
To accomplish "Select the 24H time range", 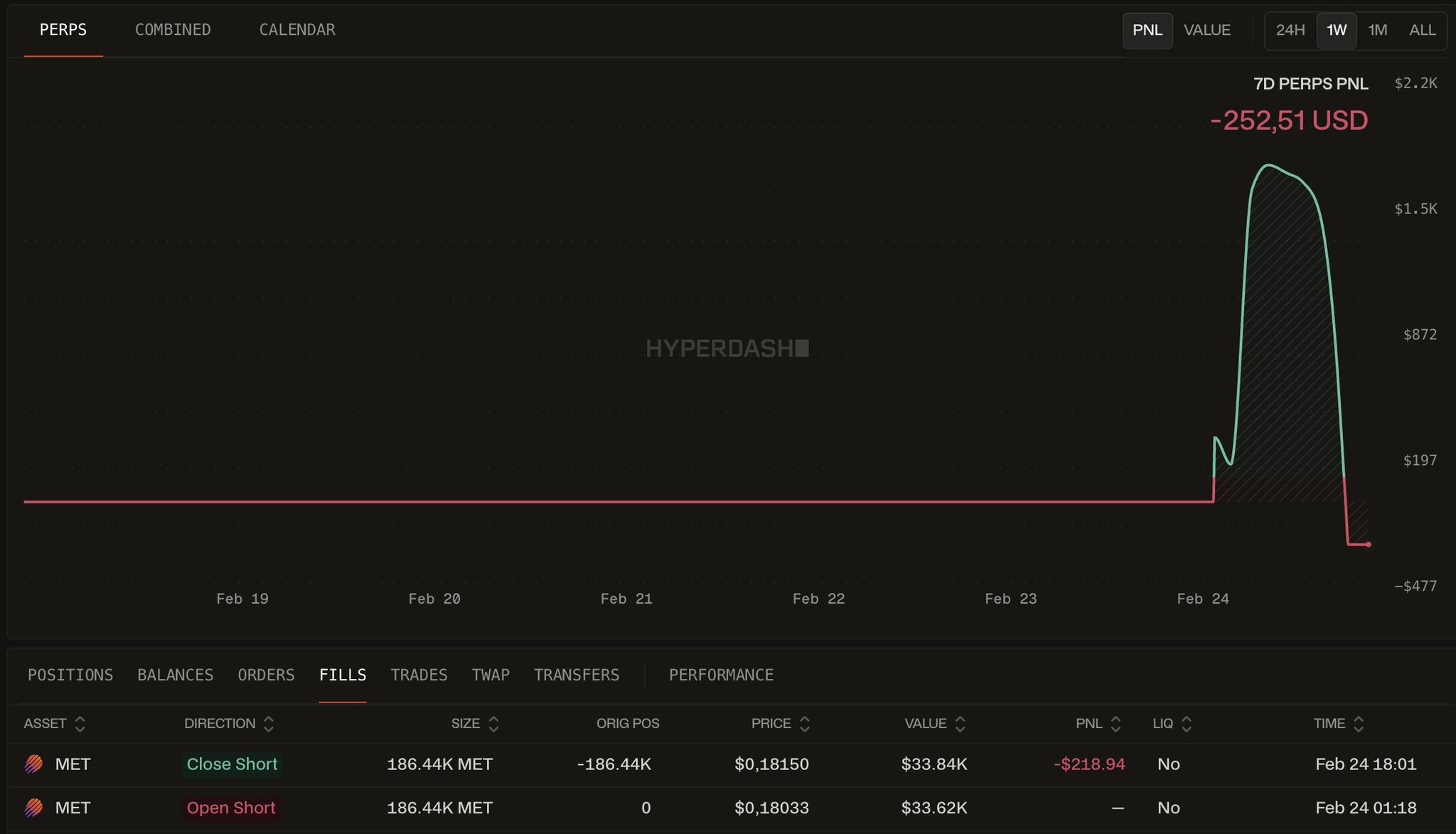I will (1290, 31).
